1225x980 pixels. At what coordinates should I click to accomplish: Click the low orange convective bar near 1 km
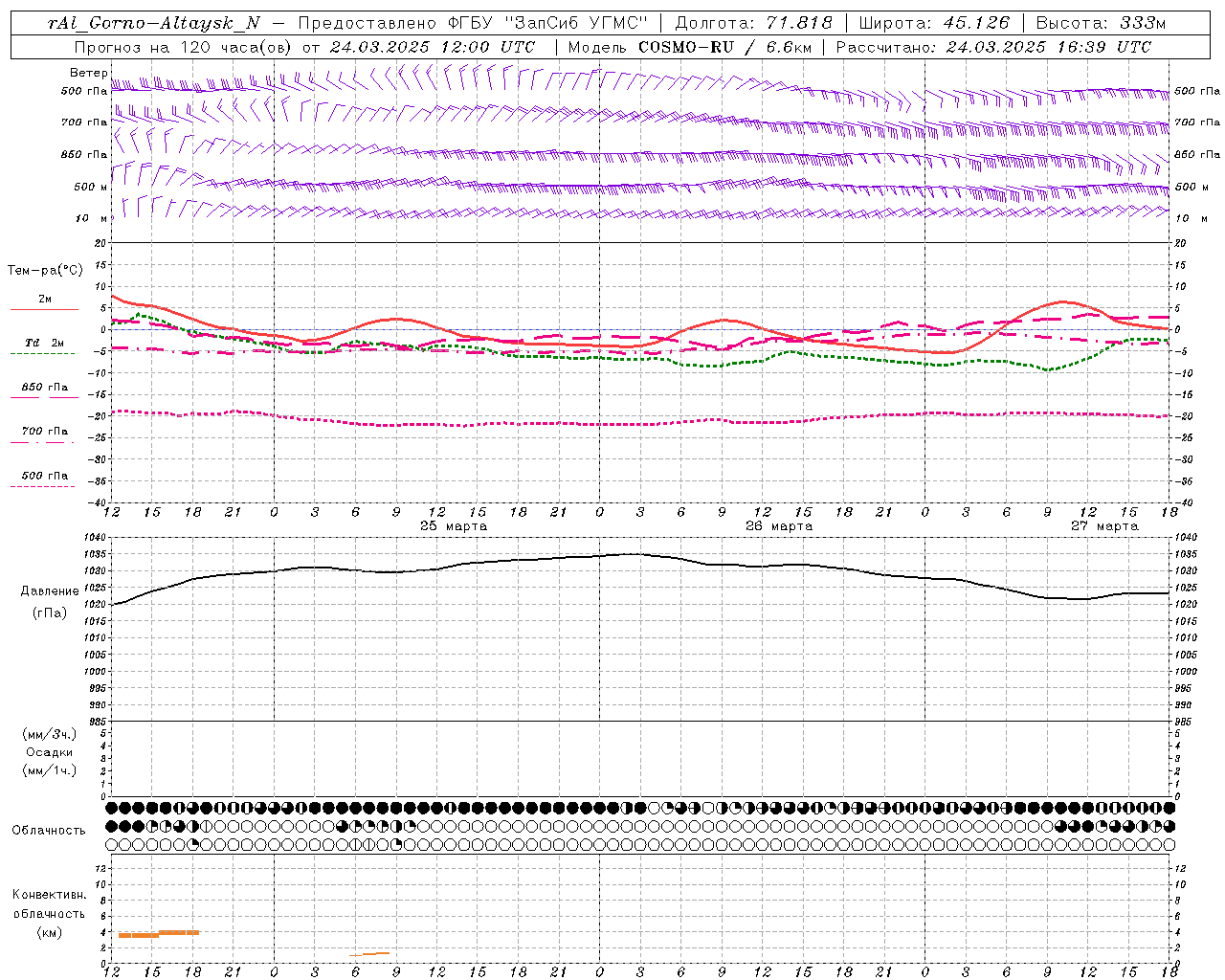(369, 954)
